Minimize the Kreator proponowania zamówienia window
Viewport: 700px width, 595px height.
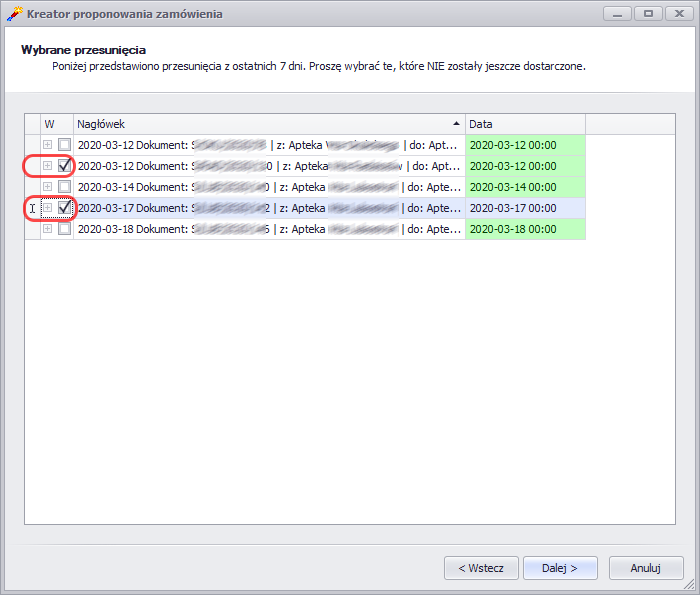[619, 14]
